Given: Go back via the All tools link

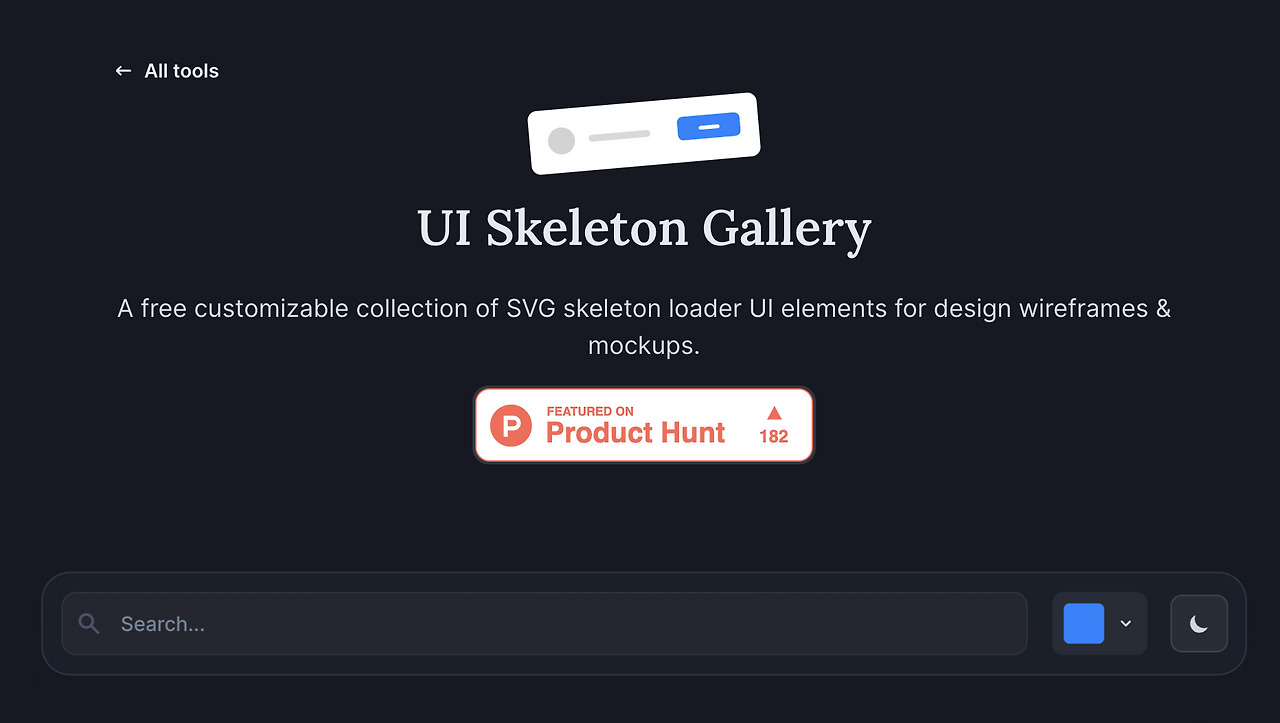Looking at the screenshot, I should [180, 70].
